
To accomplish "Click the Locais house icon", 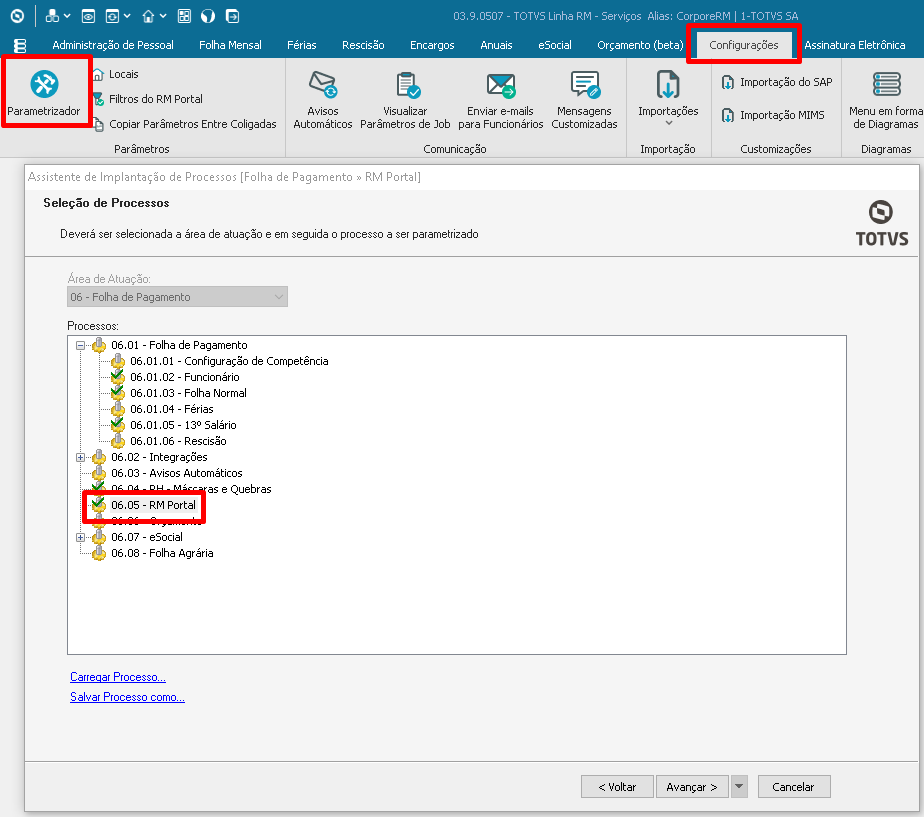I will pyautogui.click(x=98, y=74).
